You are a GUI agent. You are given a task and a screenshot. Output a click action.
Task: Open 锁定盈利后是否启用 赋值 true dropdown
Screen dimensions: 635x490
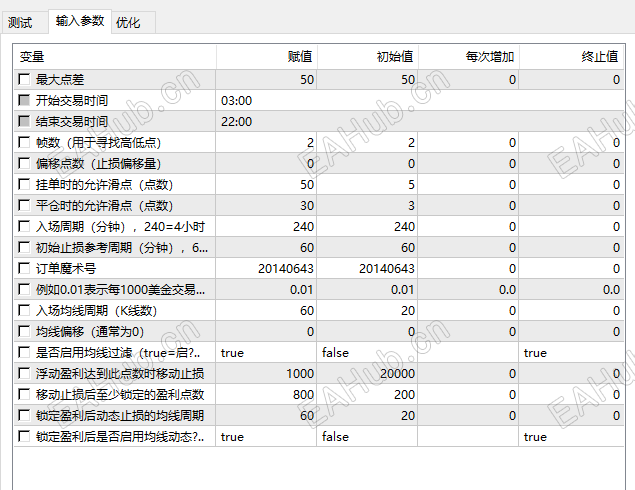pos(266,437)
